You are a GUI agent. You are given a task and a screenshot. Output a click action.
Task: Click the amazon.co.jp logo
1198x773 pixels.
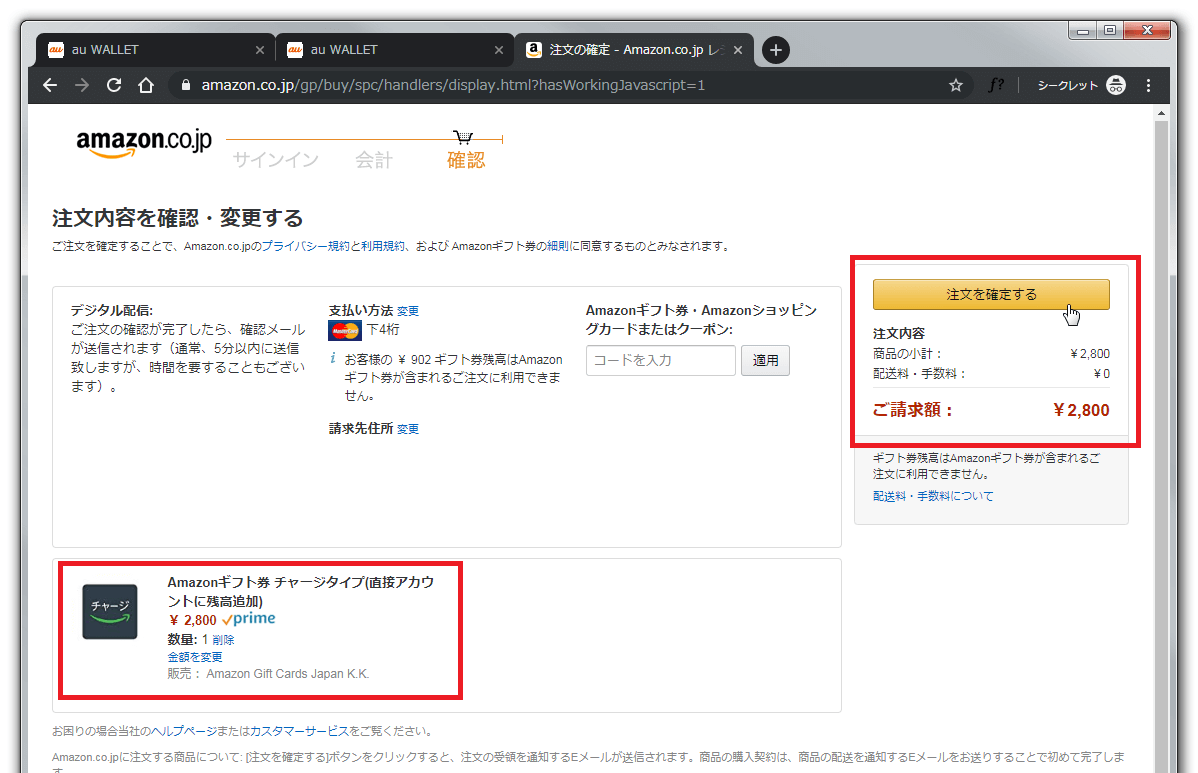(x=144, y=143)
